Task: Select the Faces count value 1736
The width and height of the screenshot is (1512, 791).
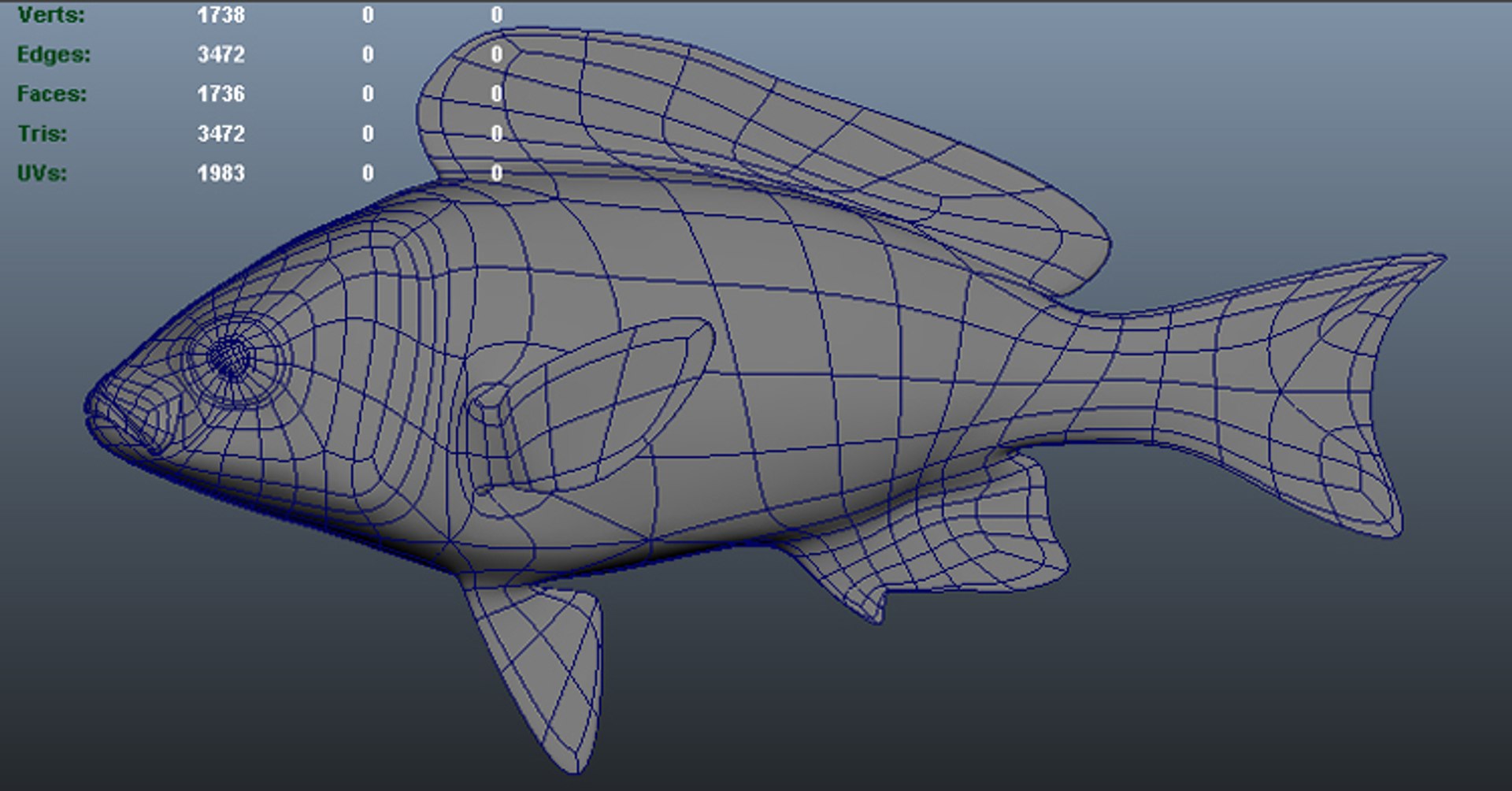Action: click(221, 94)
